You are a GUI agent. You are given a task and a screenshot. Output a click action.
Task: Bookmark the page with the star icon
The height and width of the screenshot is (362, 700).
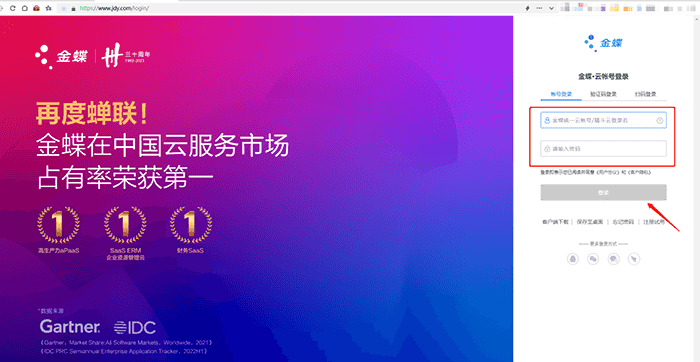coord(49,8)
